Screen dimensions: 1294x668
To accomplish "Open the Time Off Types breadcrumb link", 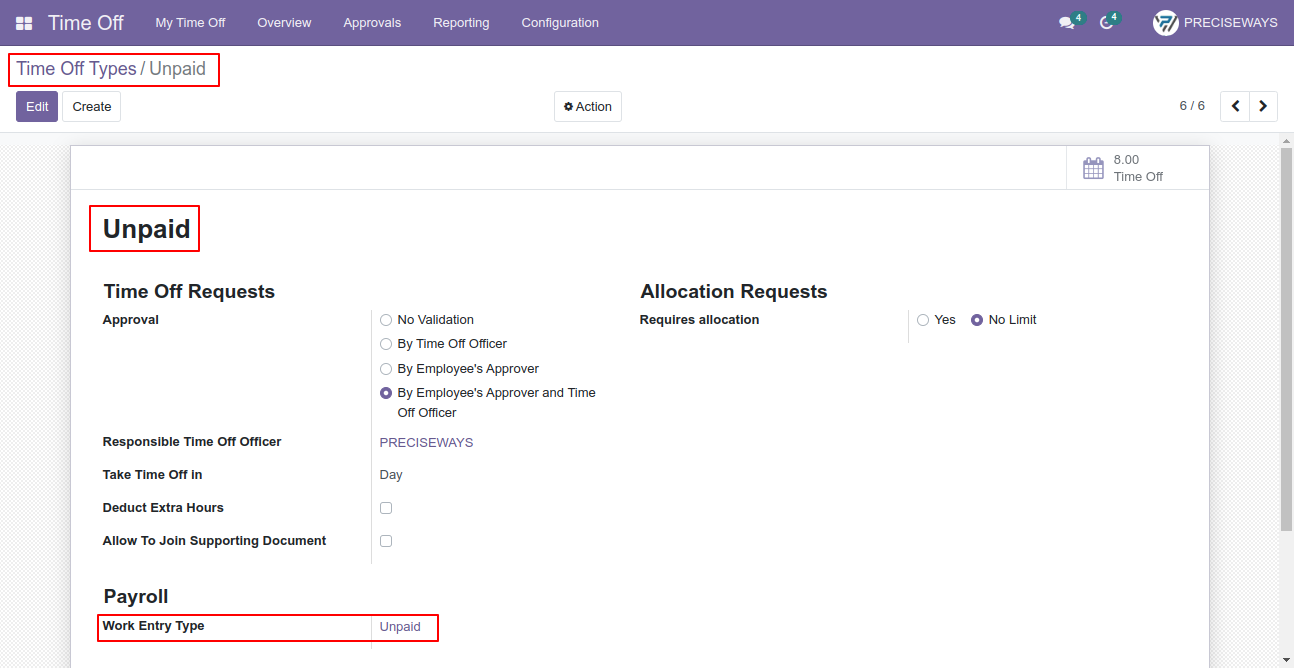I will click(x=76, y=69).
